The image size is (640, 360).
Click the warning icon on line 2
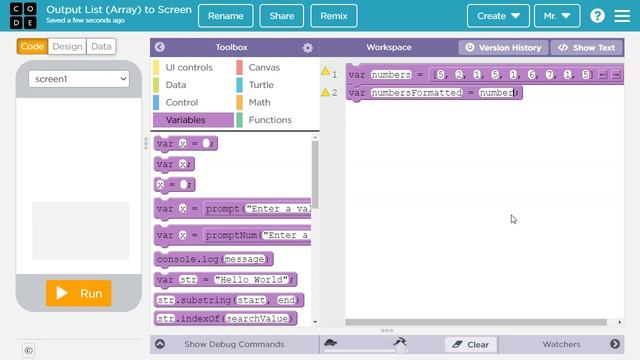point(325,92)
